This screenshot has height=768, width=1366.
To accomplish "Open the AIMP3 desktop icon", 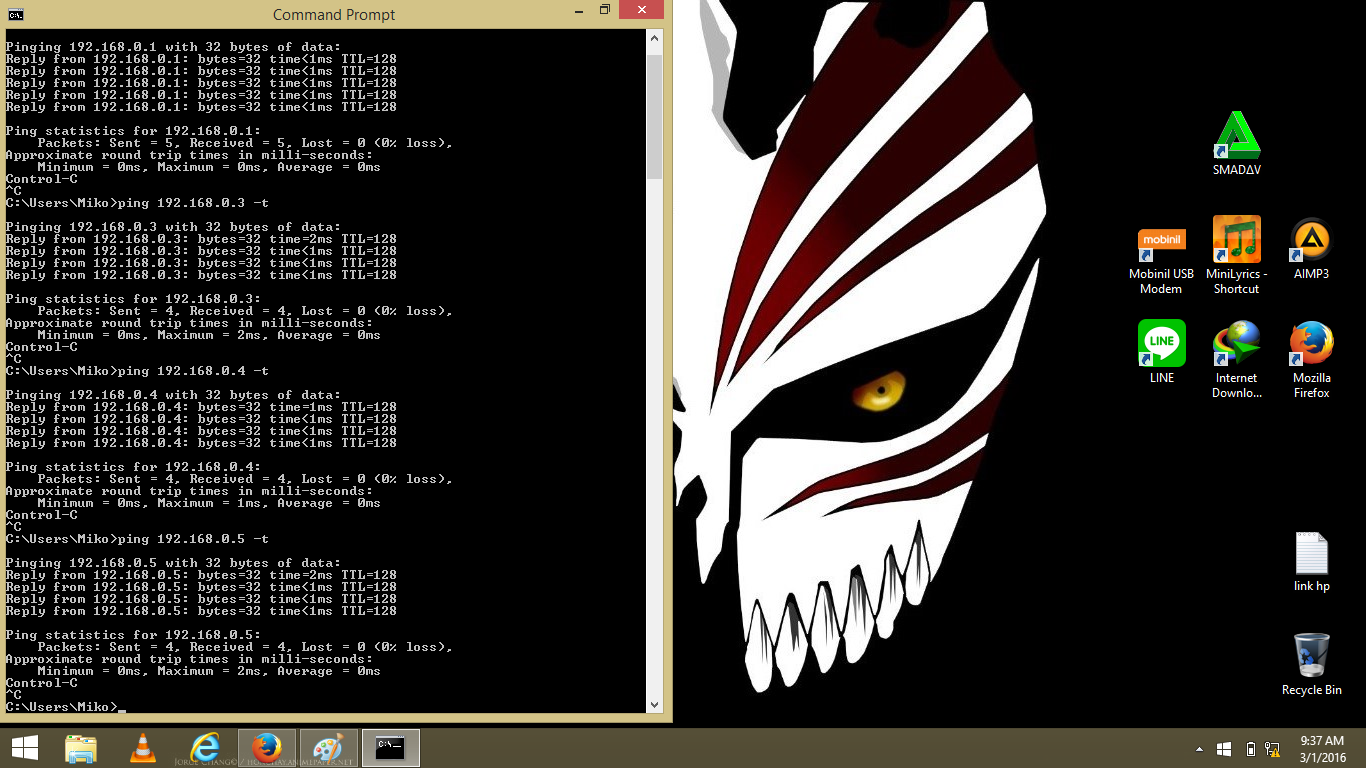I will tap(1311, 248).
